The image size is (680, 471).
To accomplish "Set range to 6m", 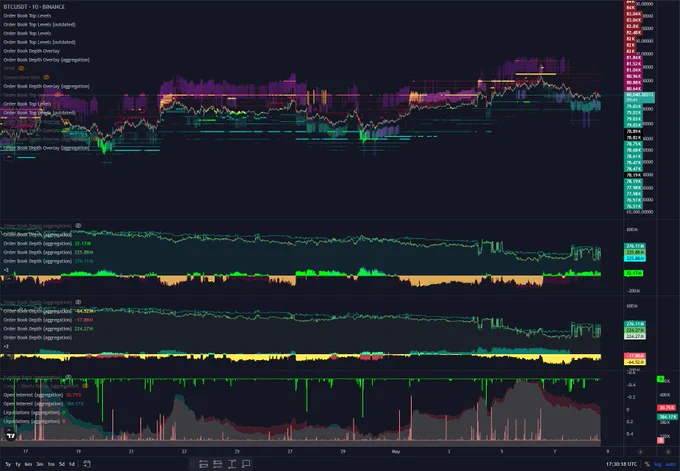I will coord(28,464).
